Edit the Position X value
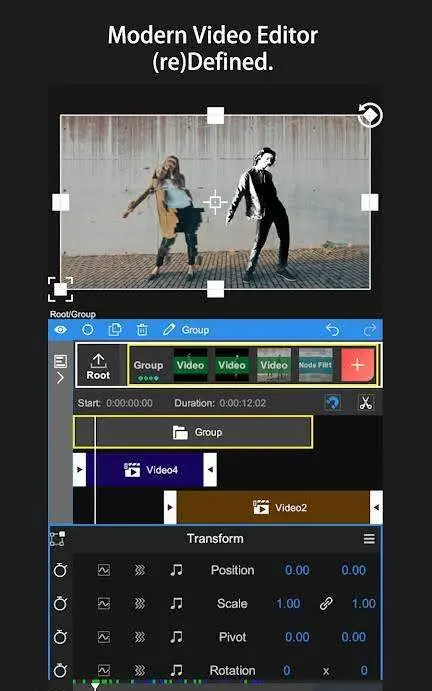This screenshot has width=432, height=691. [297, 570]
